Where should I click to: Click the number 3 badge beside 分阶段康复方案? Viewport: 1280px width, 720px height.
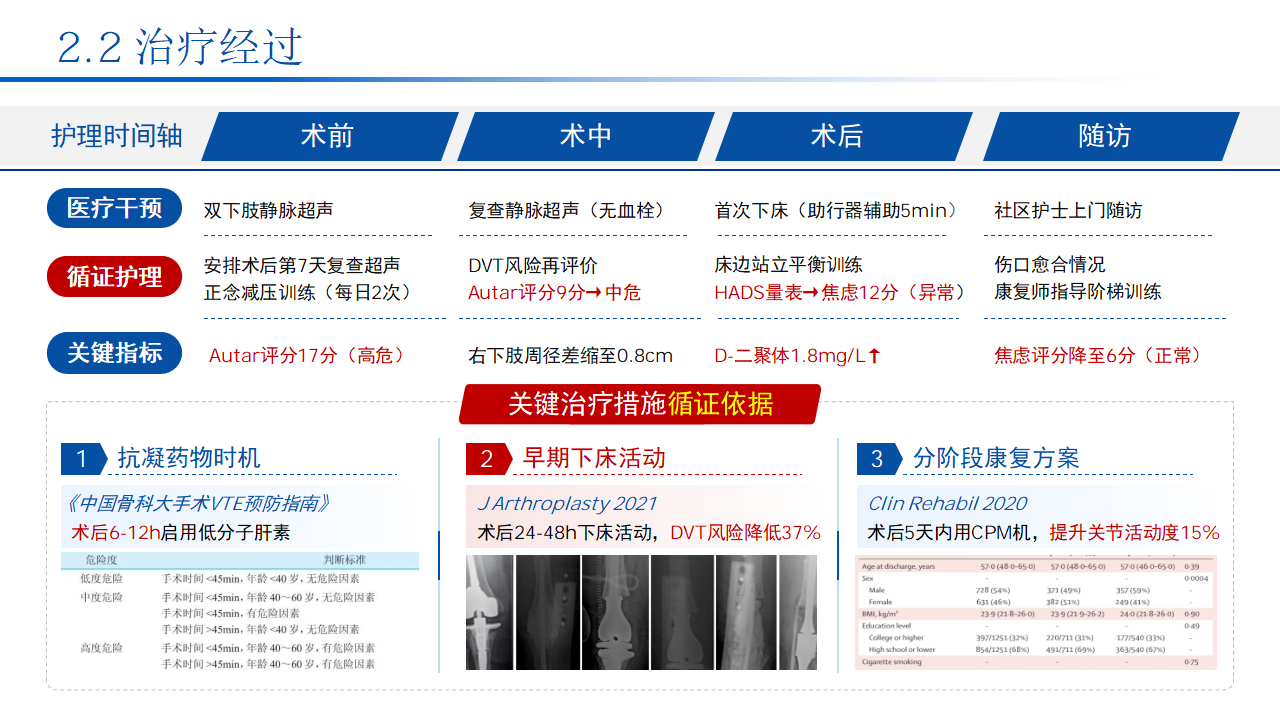point(878,459)
